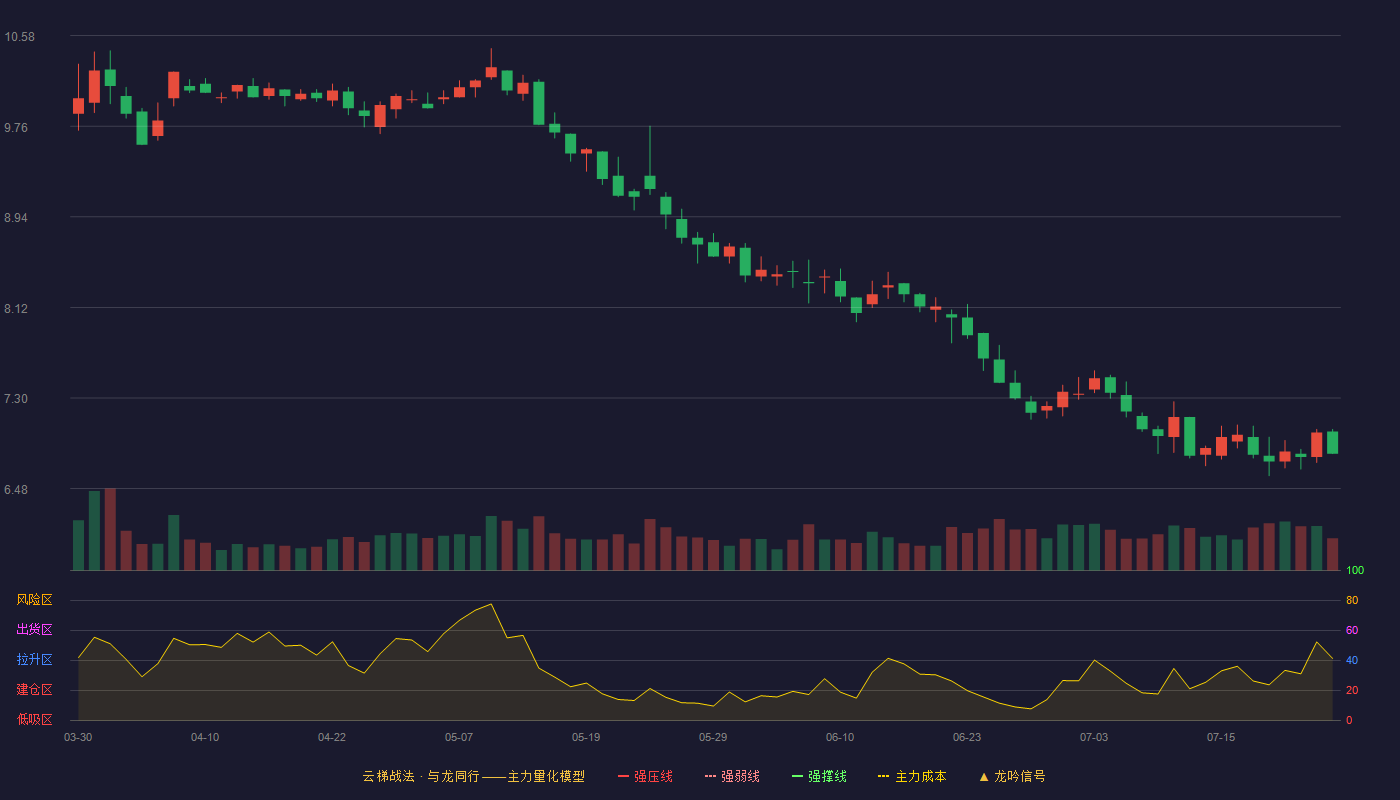Hide the 强压线 series via its label
1400x800 pixels.
[653, 776]
